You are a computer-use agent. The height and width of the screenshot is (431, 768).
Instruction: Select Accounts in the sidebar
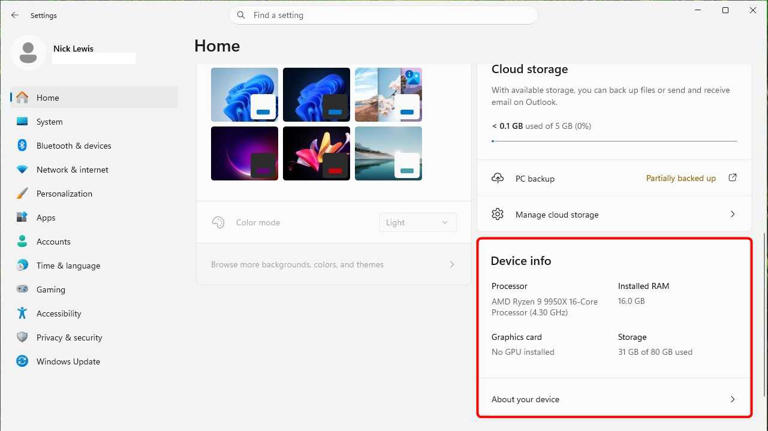point(94,241)
